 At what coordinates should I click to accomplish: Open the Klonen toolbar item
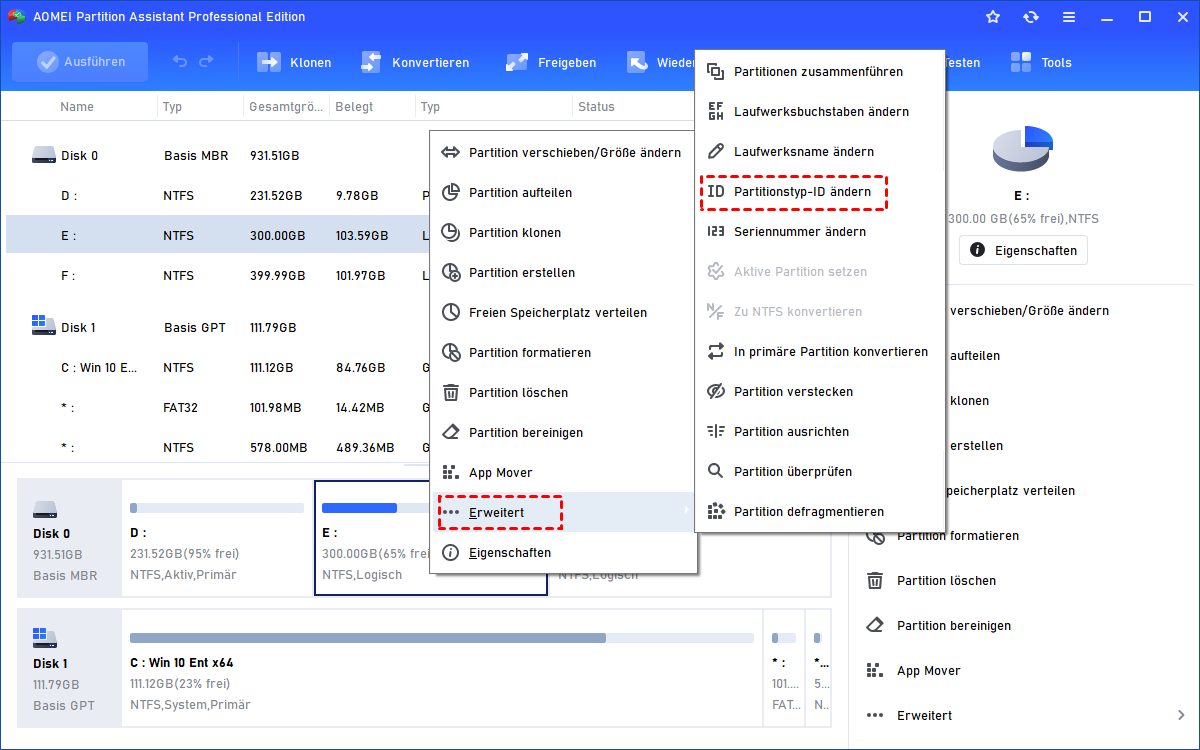coord(295,62)
